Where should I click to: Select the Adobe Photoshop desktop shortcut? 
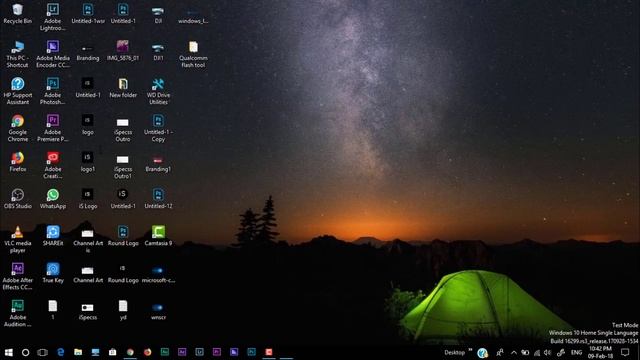click(x=53, y=91)
